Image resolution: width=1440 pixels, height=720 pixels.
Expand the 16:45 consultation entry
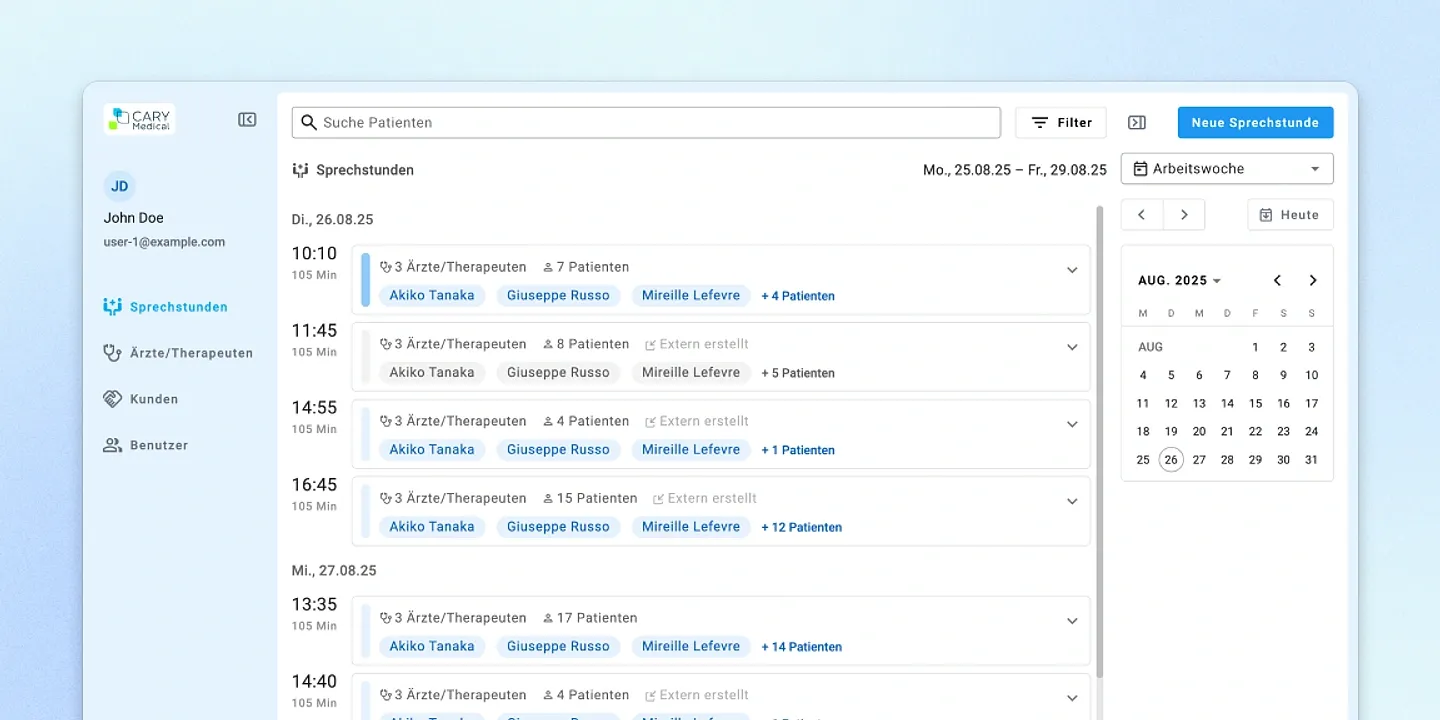pyautogui.click(x=1072, y=501)
